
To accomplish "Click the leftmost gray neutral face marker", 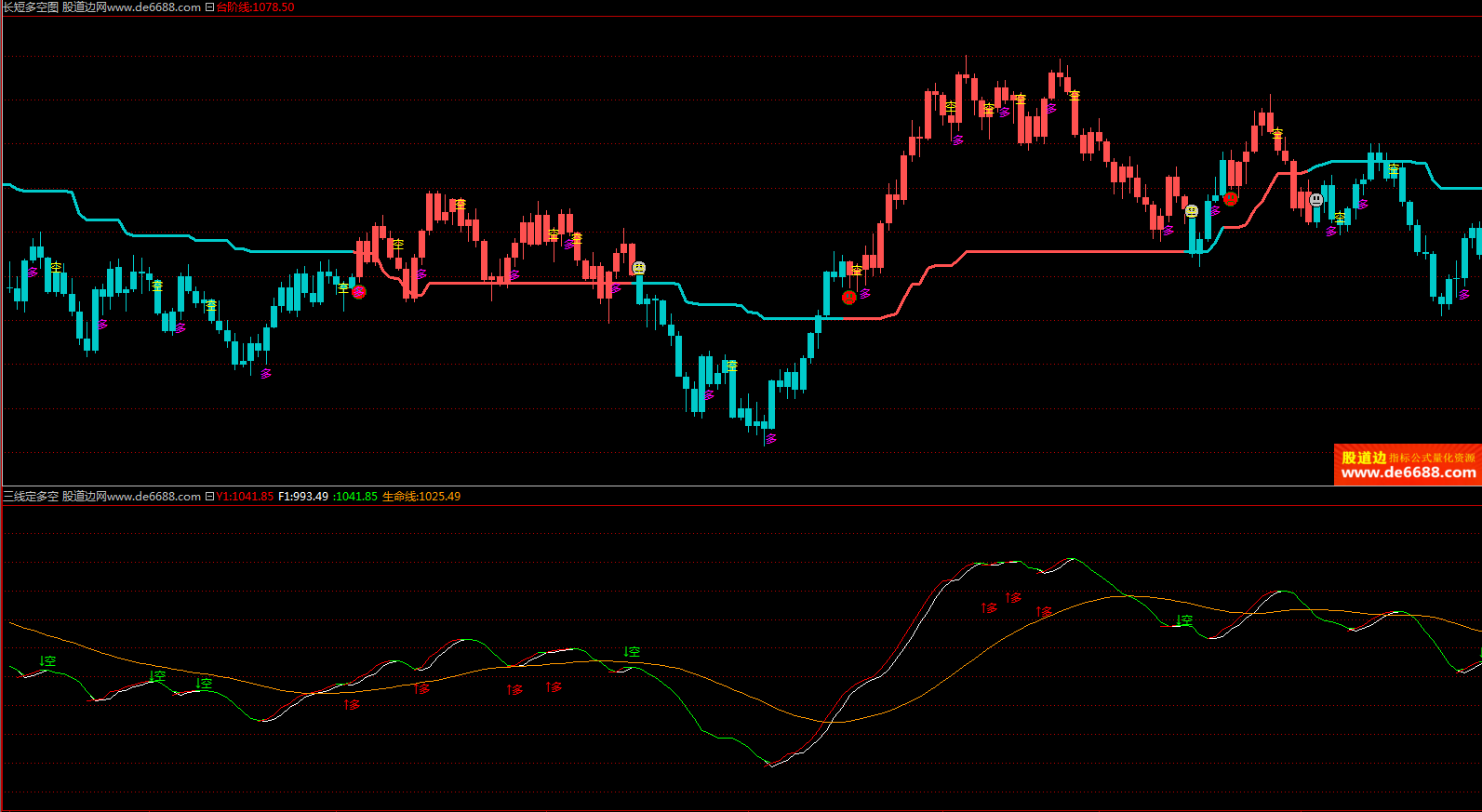I will pyautogui.click(x=638, y=268).
